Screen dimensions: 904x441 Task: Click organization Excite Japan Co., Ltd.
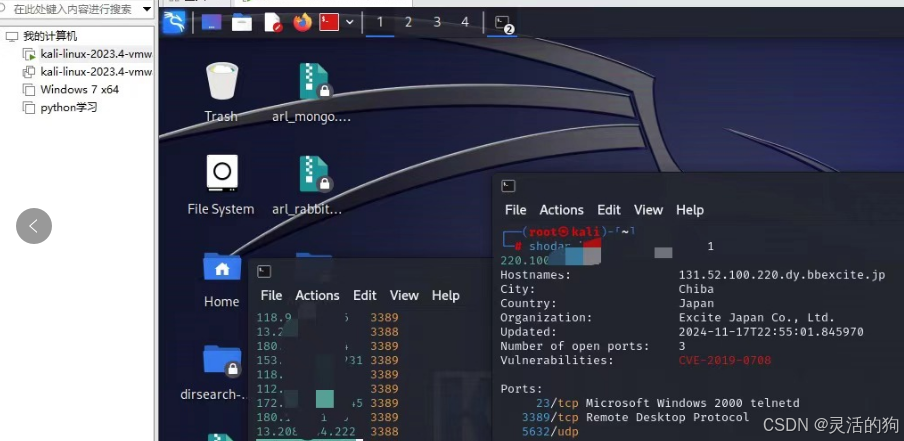pos(756,318)
